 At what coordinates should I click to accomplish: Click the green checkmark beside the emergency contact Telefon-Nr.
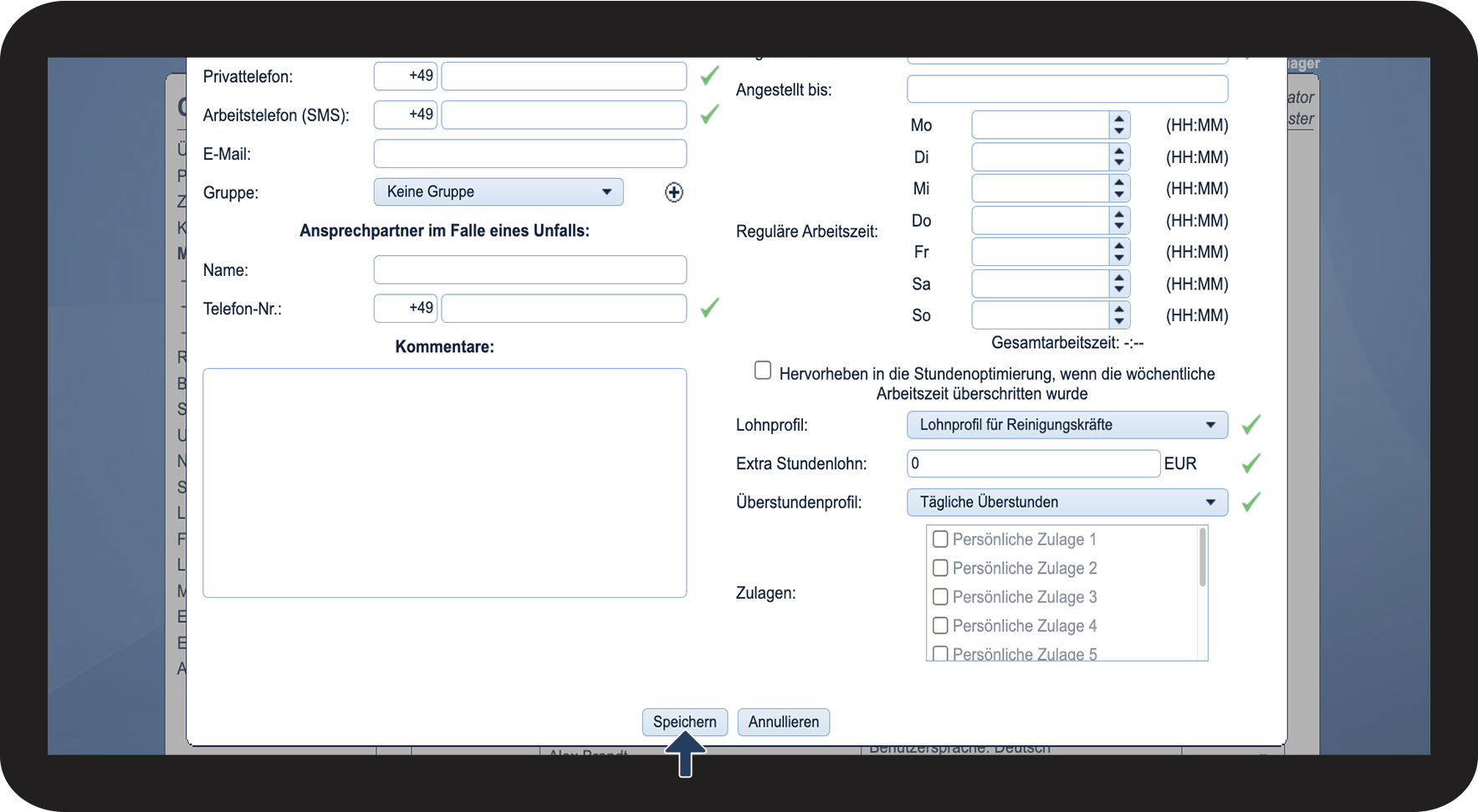(x=710, y=308)
